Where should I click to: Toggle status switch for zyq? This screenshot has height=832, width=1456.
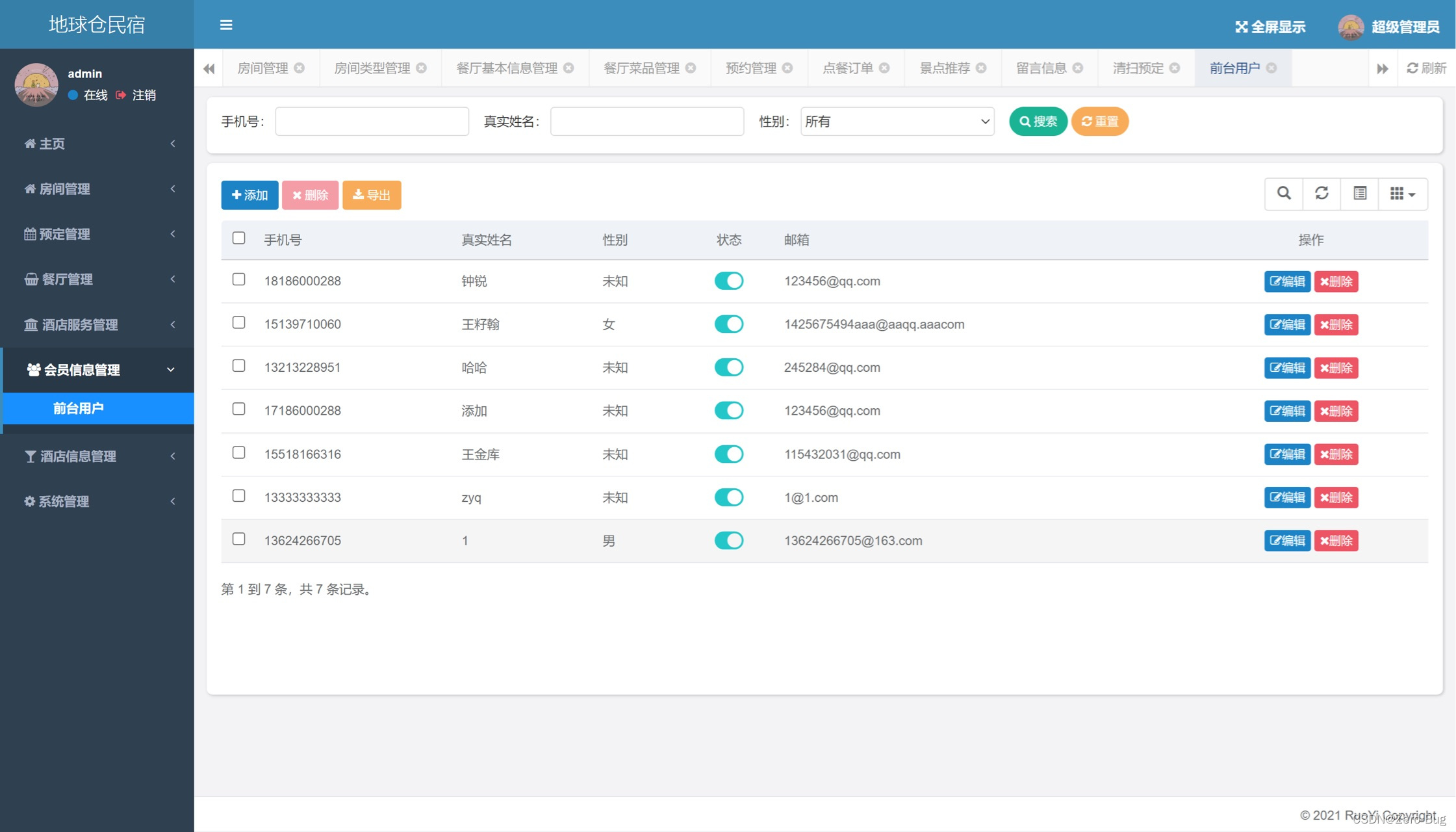(x=729, y=497)
